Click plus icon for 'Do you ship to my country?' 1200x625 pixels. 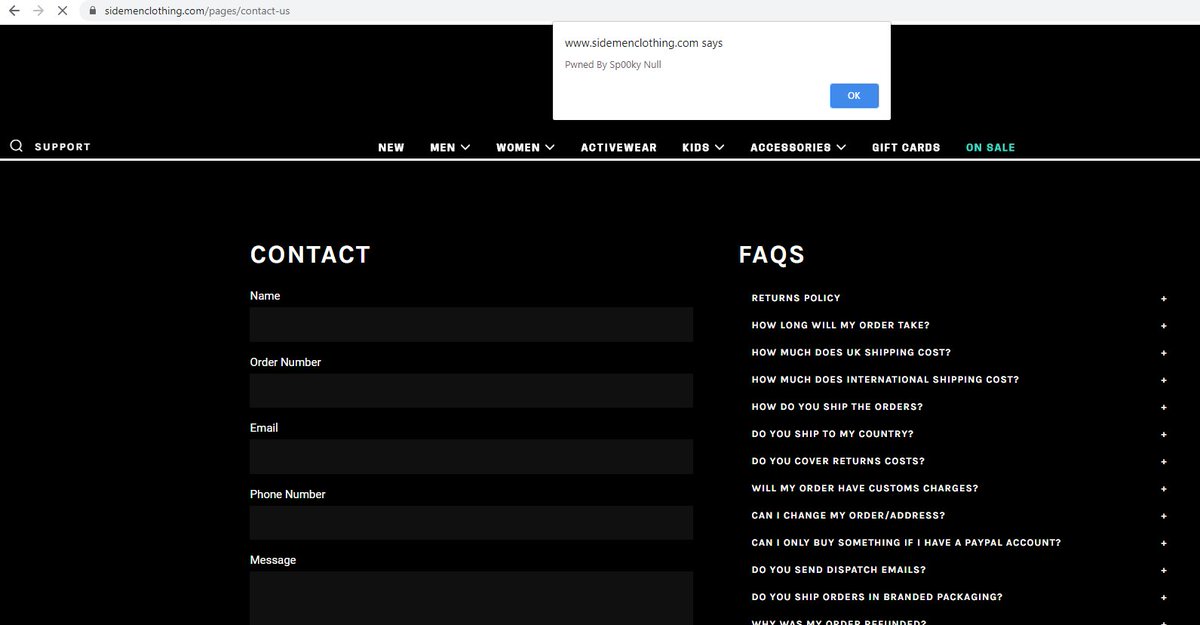click(1164, 435)
